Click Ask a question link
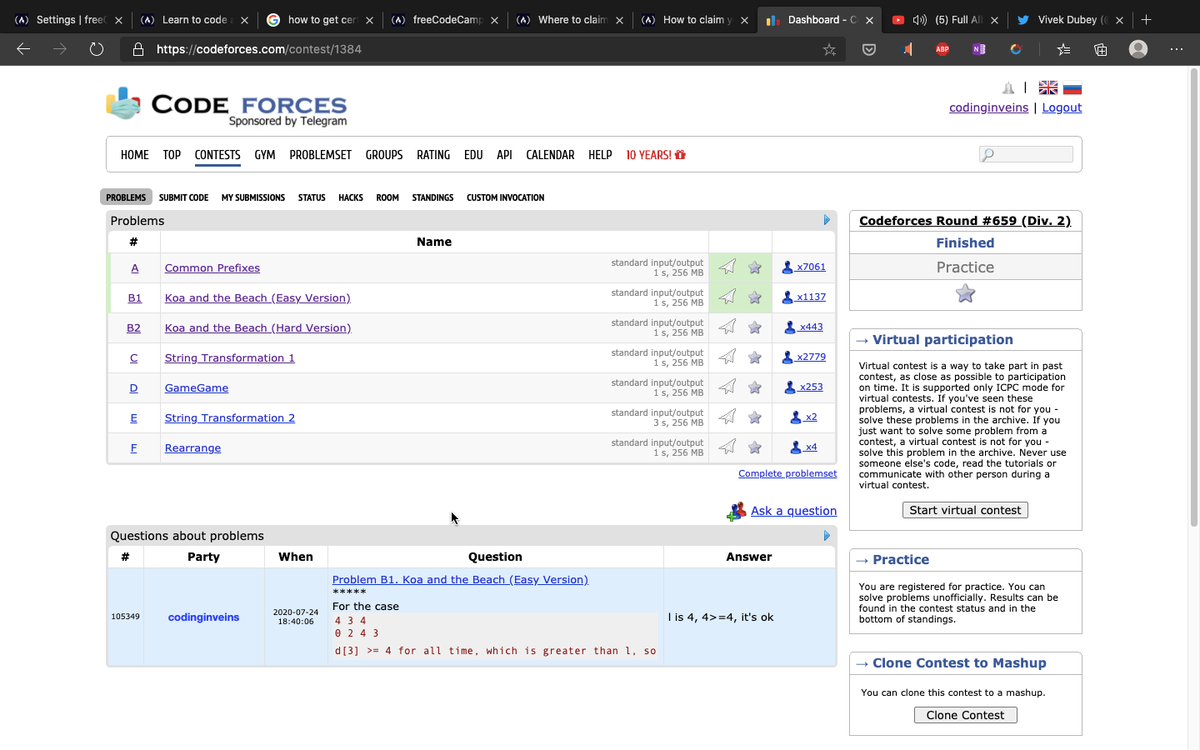Viewport: 1200px width, 750px height. 794,510
